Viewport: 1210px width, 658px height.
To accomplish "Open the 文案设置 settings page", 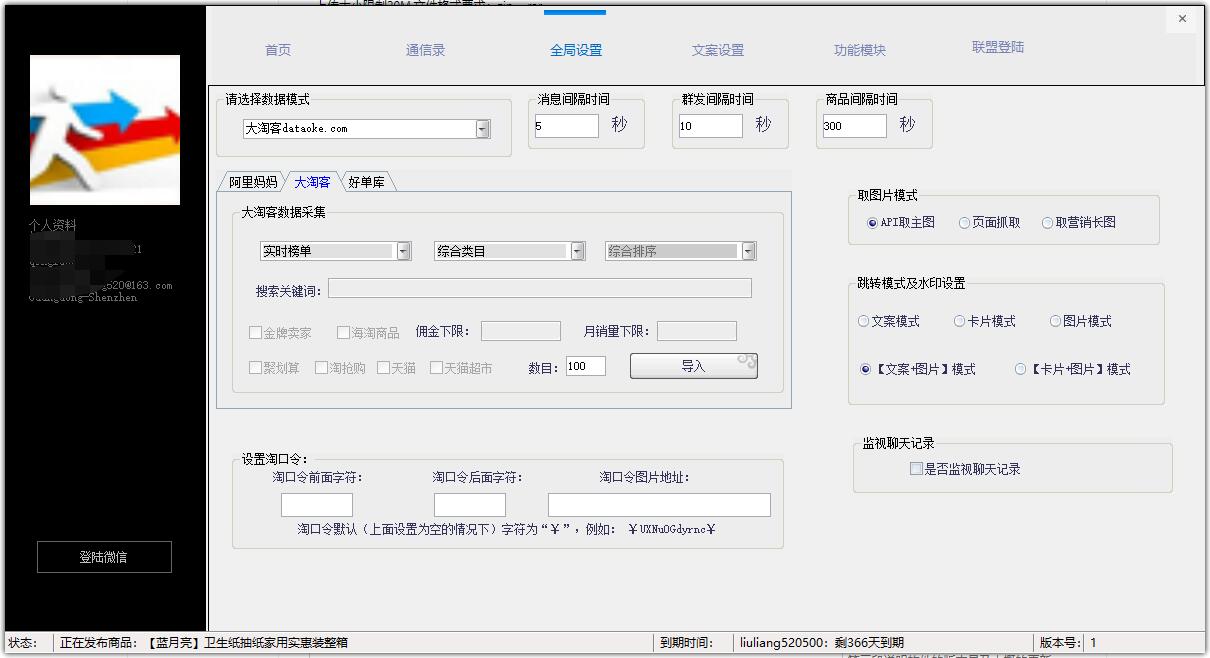I will [x=720, y=48].
